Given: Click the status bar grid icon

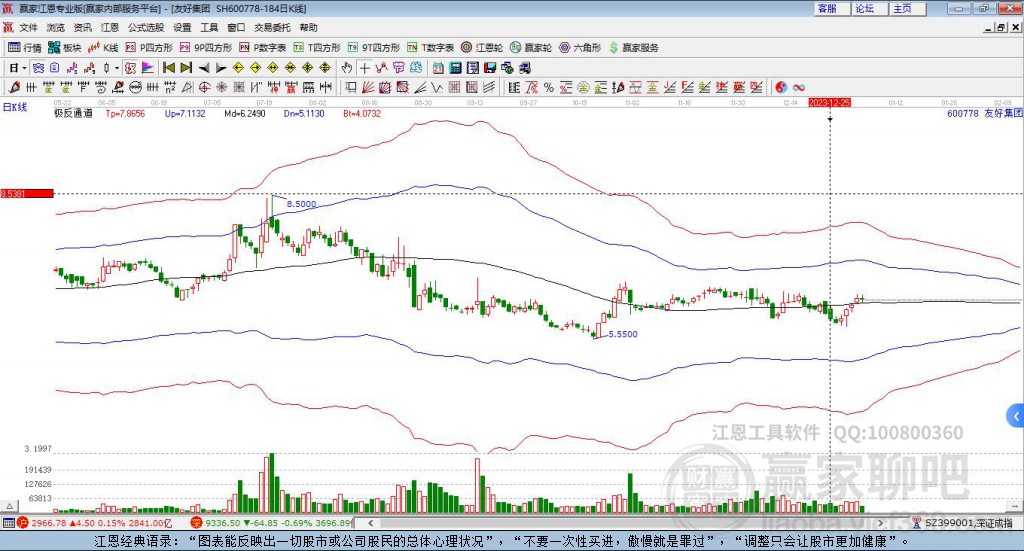Looking at the screenshot, I should (x=8, y=523).
